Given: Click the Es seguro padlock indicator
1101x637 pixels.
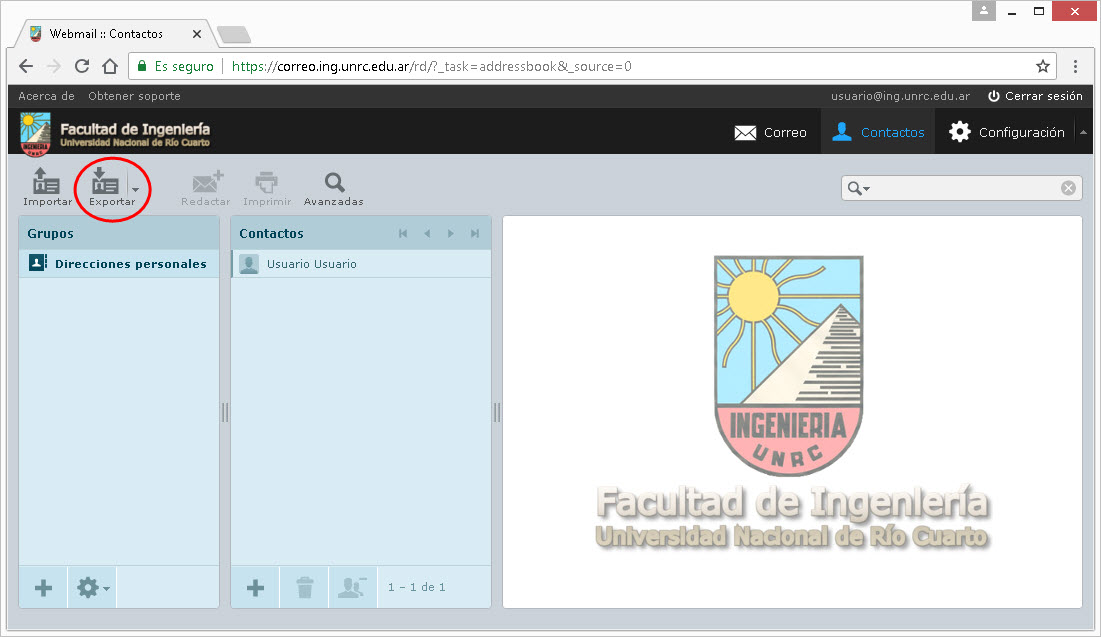Looking at the screenshot, I should [x=175, y=66].
